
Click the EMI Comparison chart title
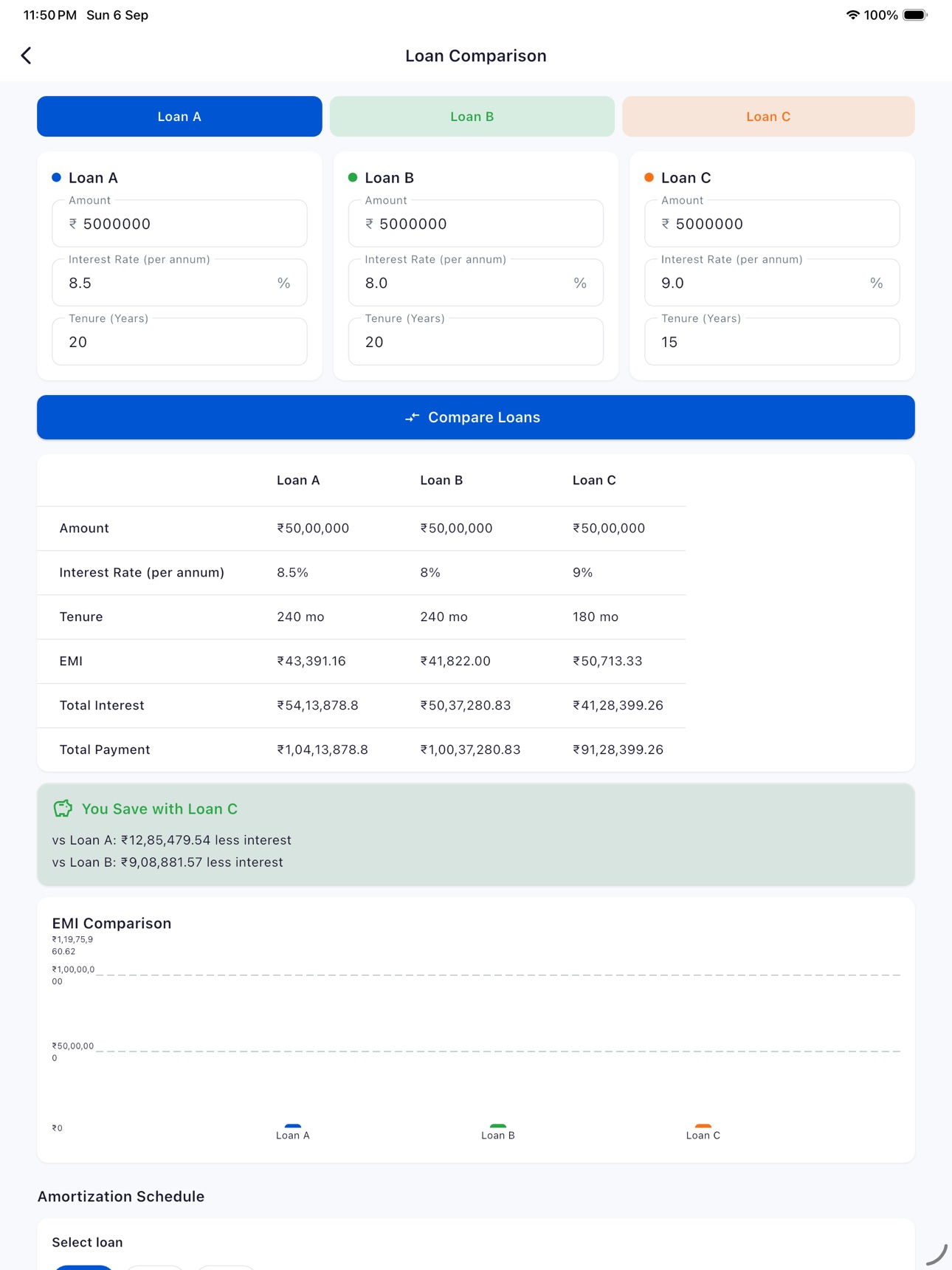[111, 923]
